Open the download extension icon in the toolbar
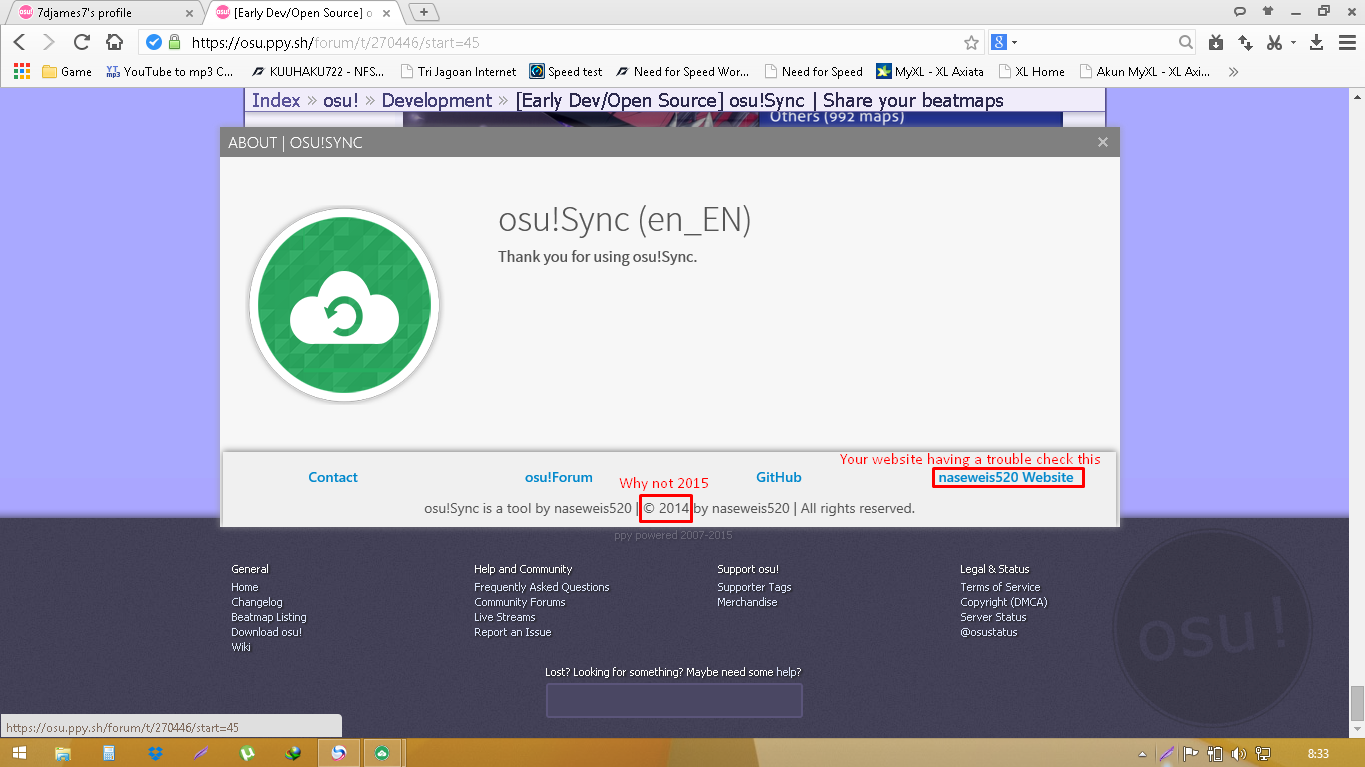Screen dimensions: 1365x767 point(1216,42)
